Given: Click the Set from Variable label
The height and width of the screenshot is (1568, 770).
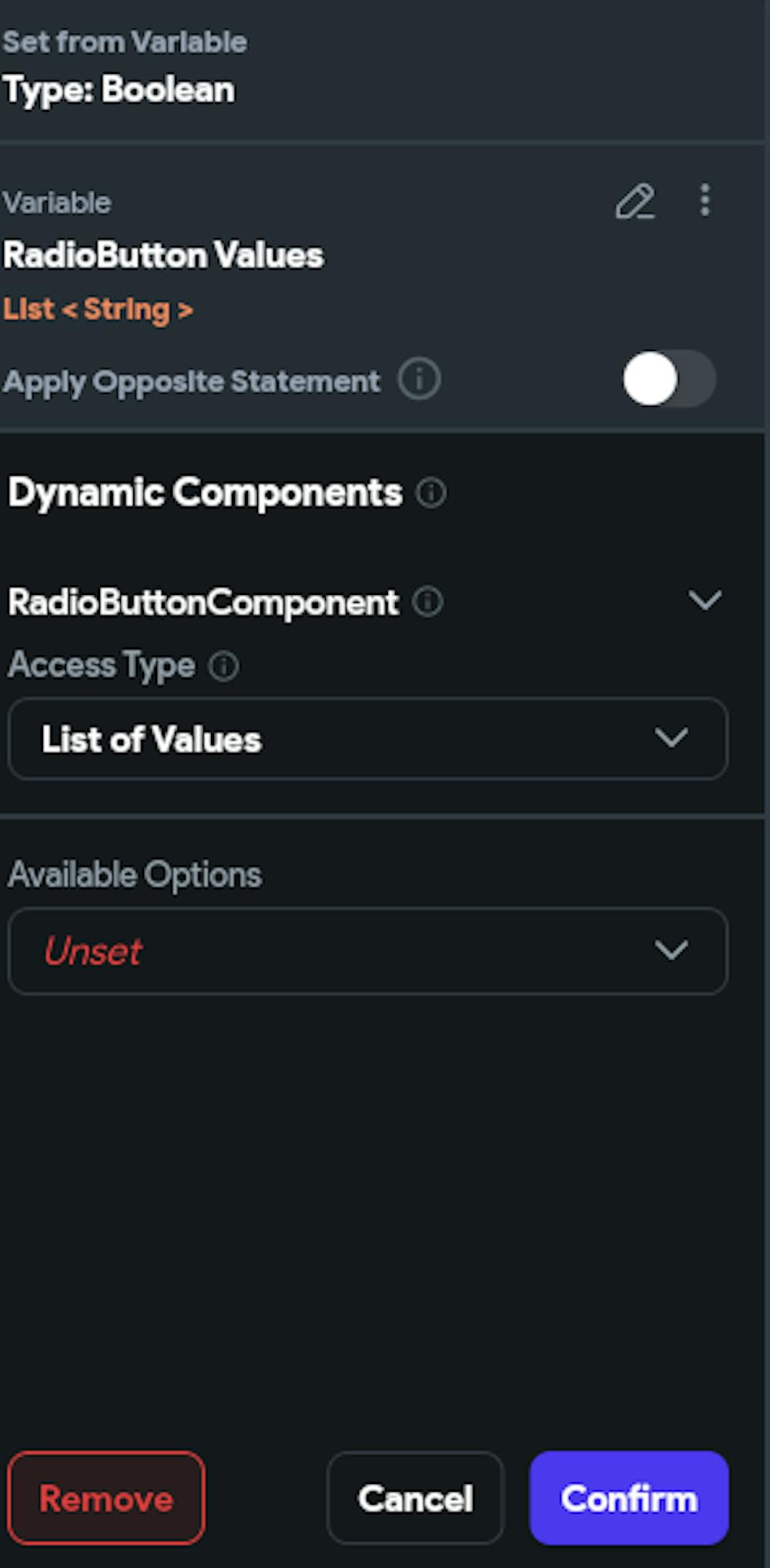Looking at the screenshot, I should 125,42.
